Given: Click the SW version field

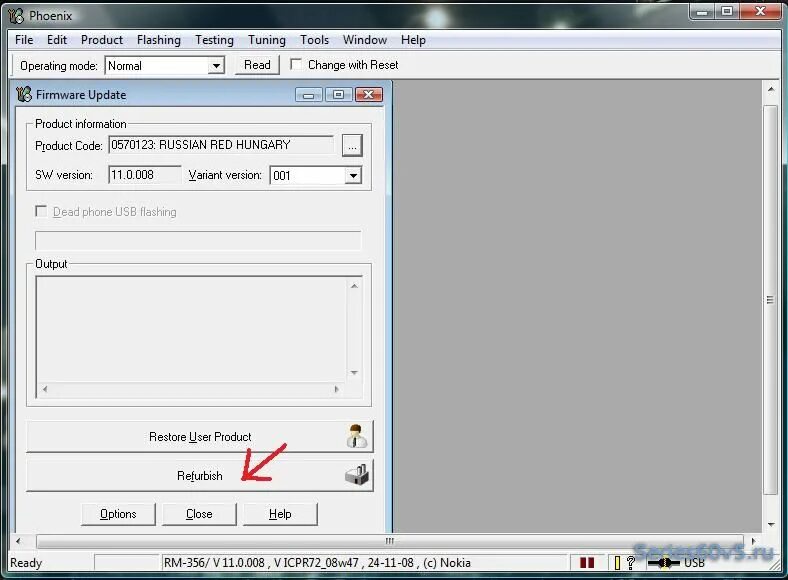Looking at the screenshot, I should [x=145, y=175].
